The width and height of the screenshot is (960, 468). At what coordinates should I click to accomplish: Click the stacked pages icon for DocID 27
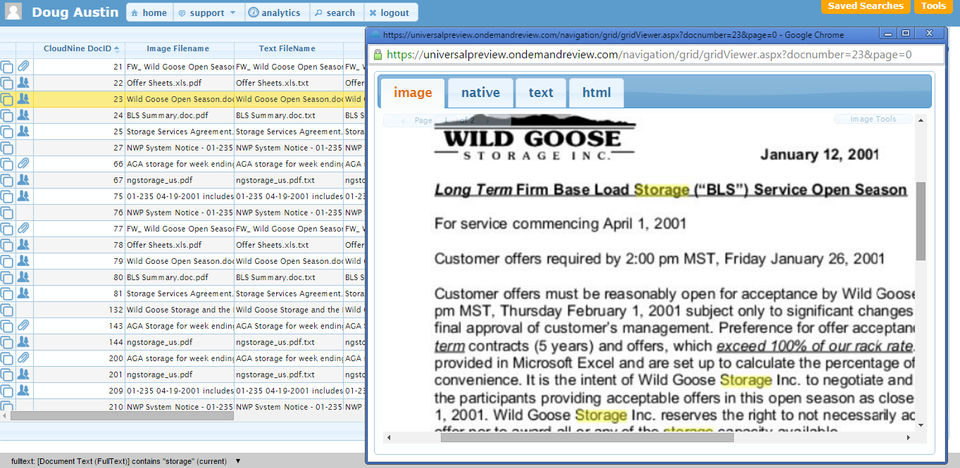coord(7,148)
